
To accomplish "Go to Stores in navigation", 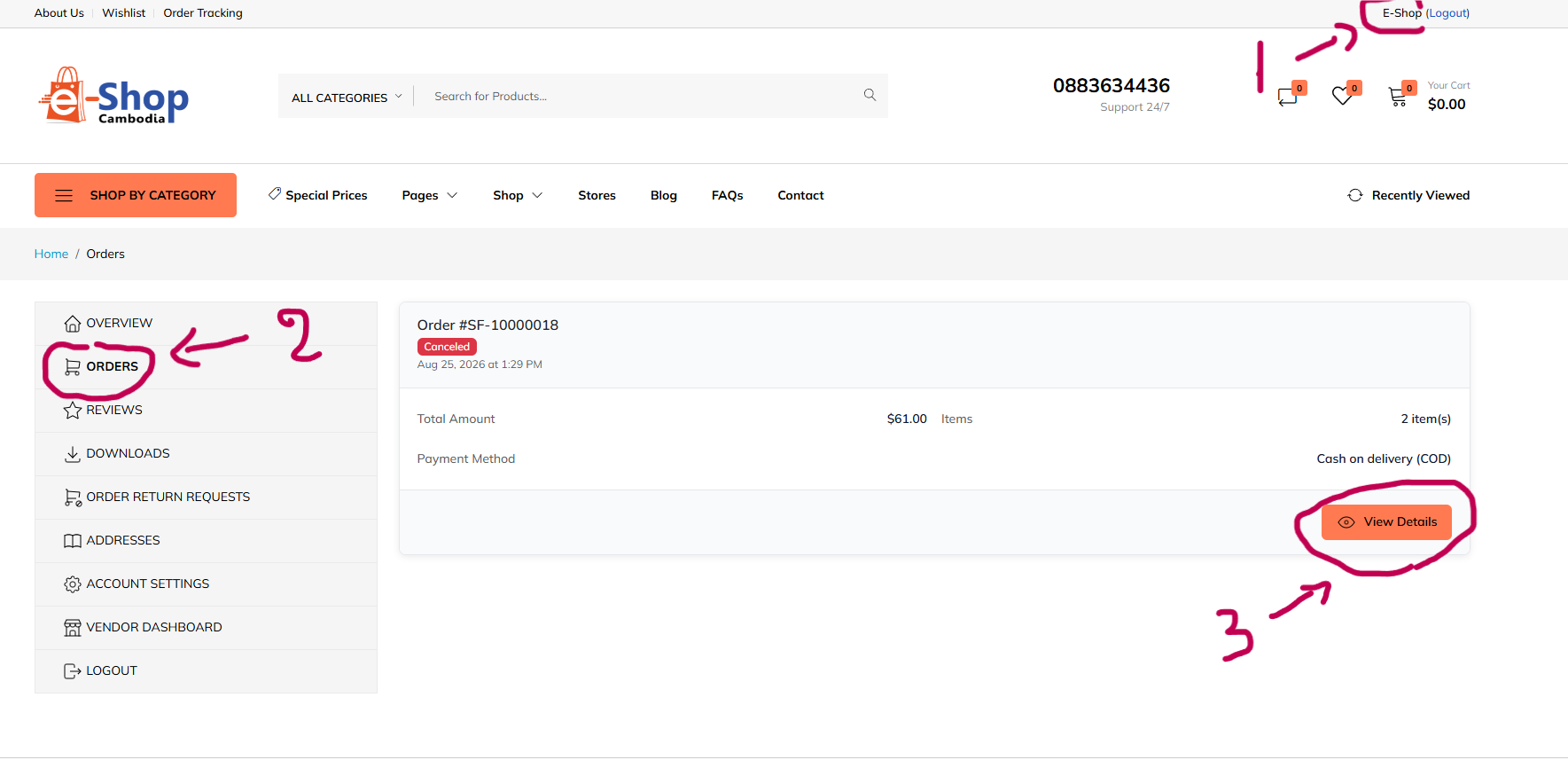I will [x=597, y=195].
